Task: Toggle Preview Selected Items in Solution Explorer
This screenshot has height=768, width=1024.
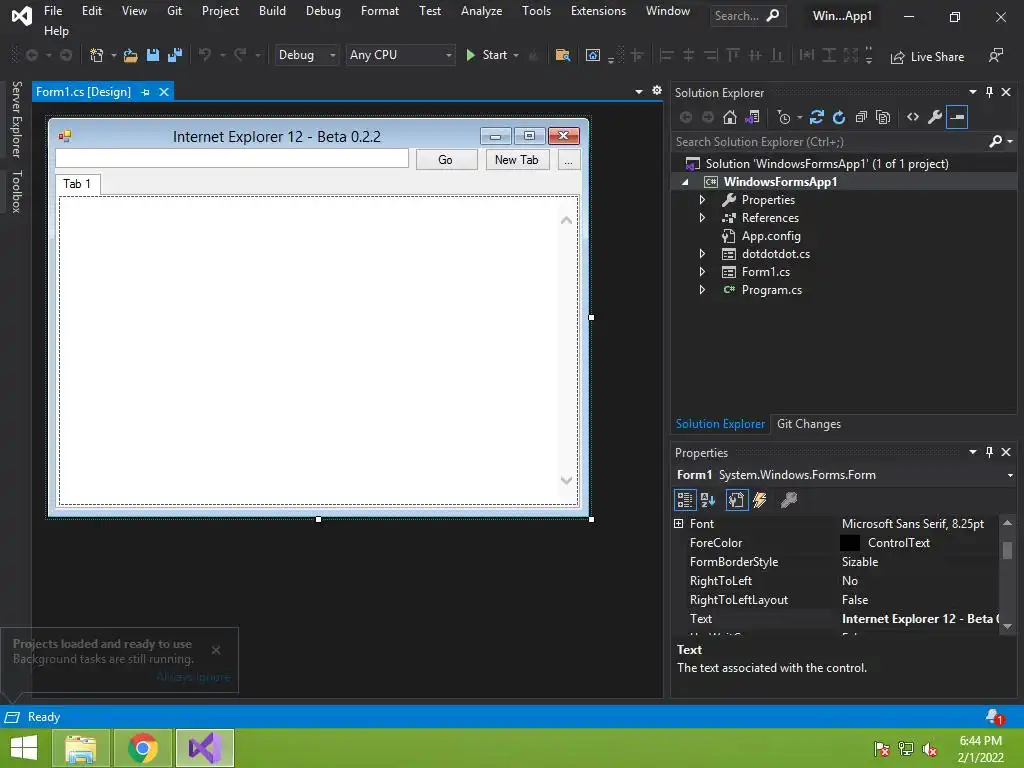Action: [957, 118]
